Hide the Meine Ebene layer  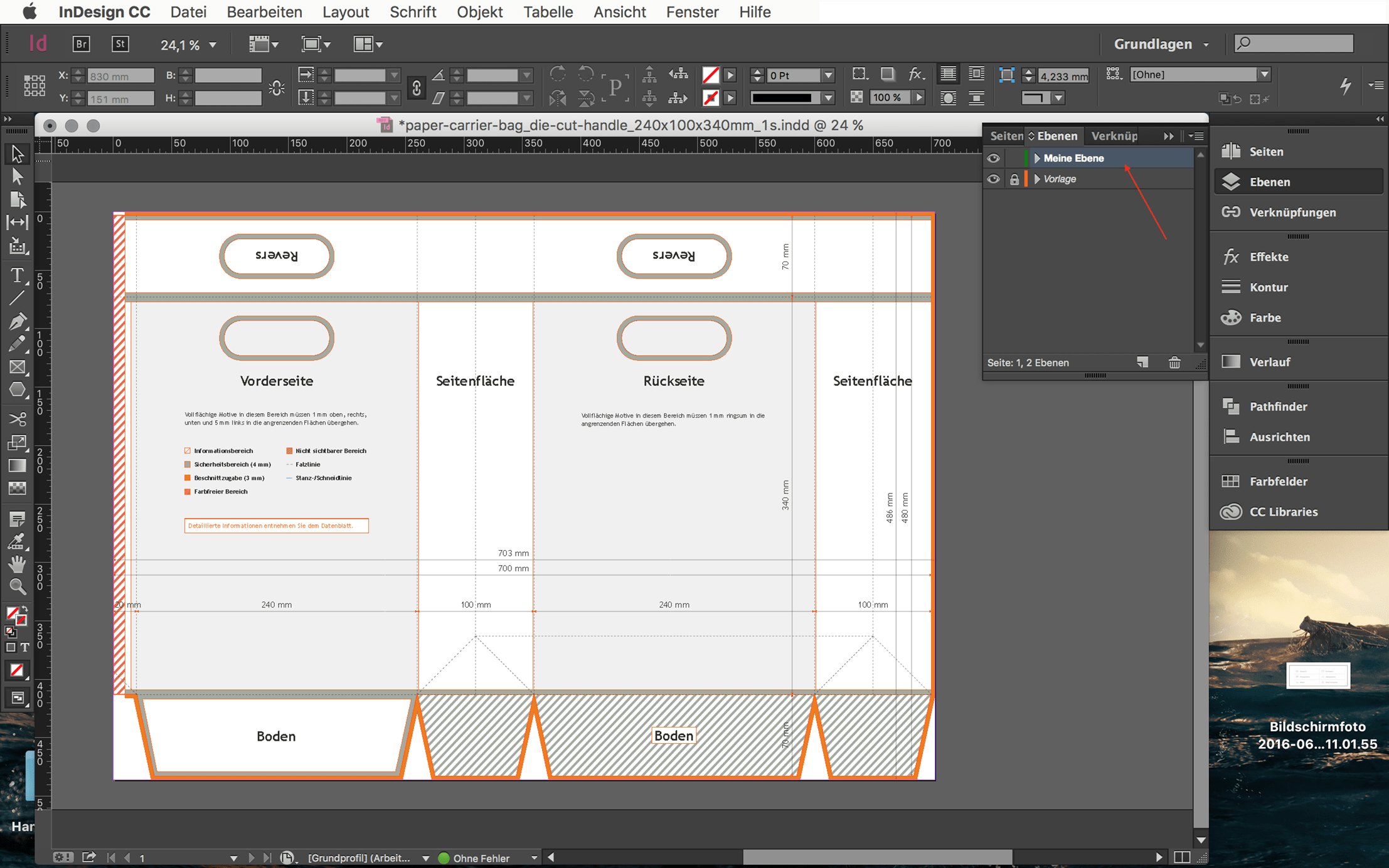(x=993, y=158)
